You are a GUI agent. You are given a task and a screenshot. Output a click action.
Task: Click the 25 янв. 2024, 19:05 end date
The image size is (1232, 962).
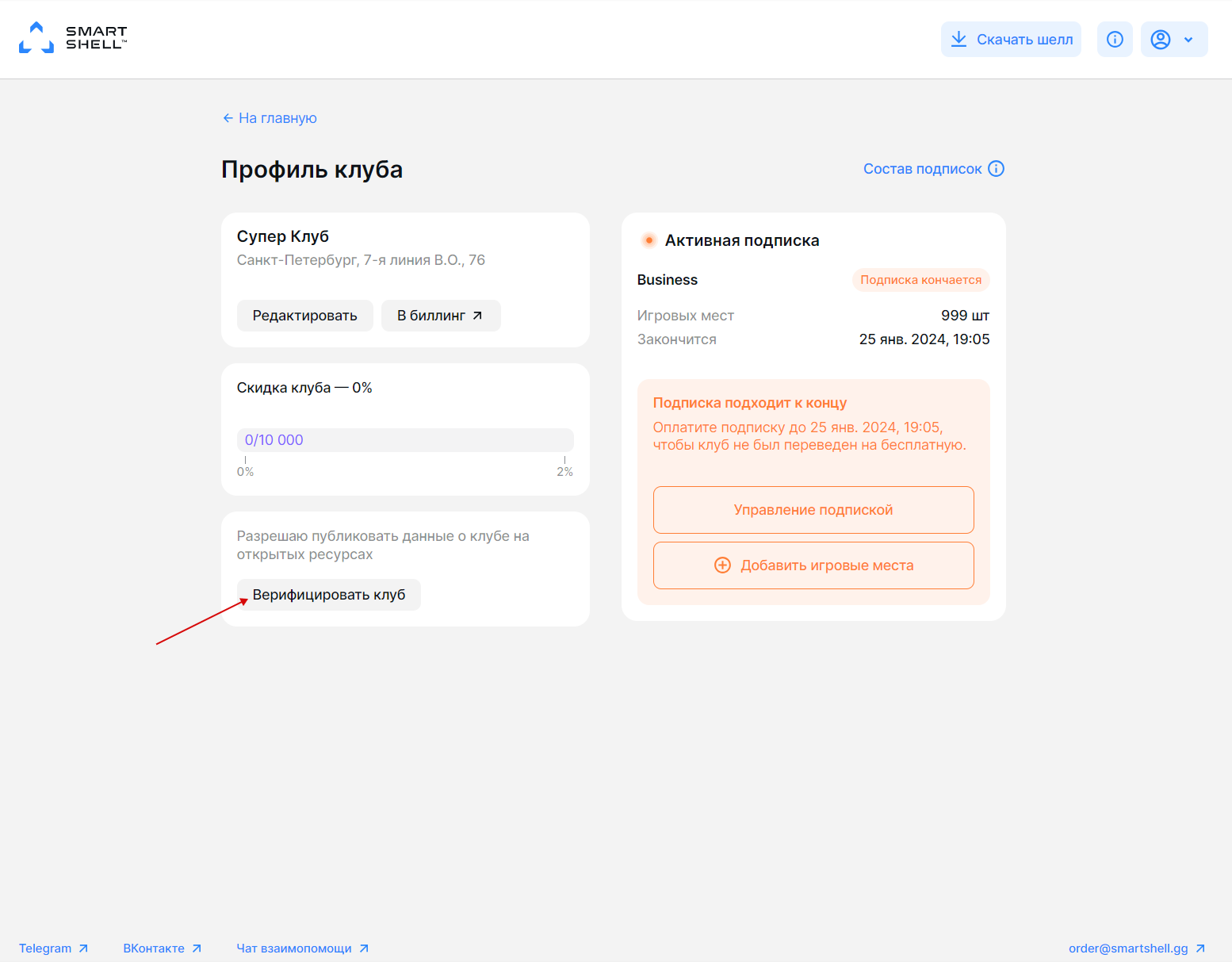pyautogui.click(x=924, y=339)
